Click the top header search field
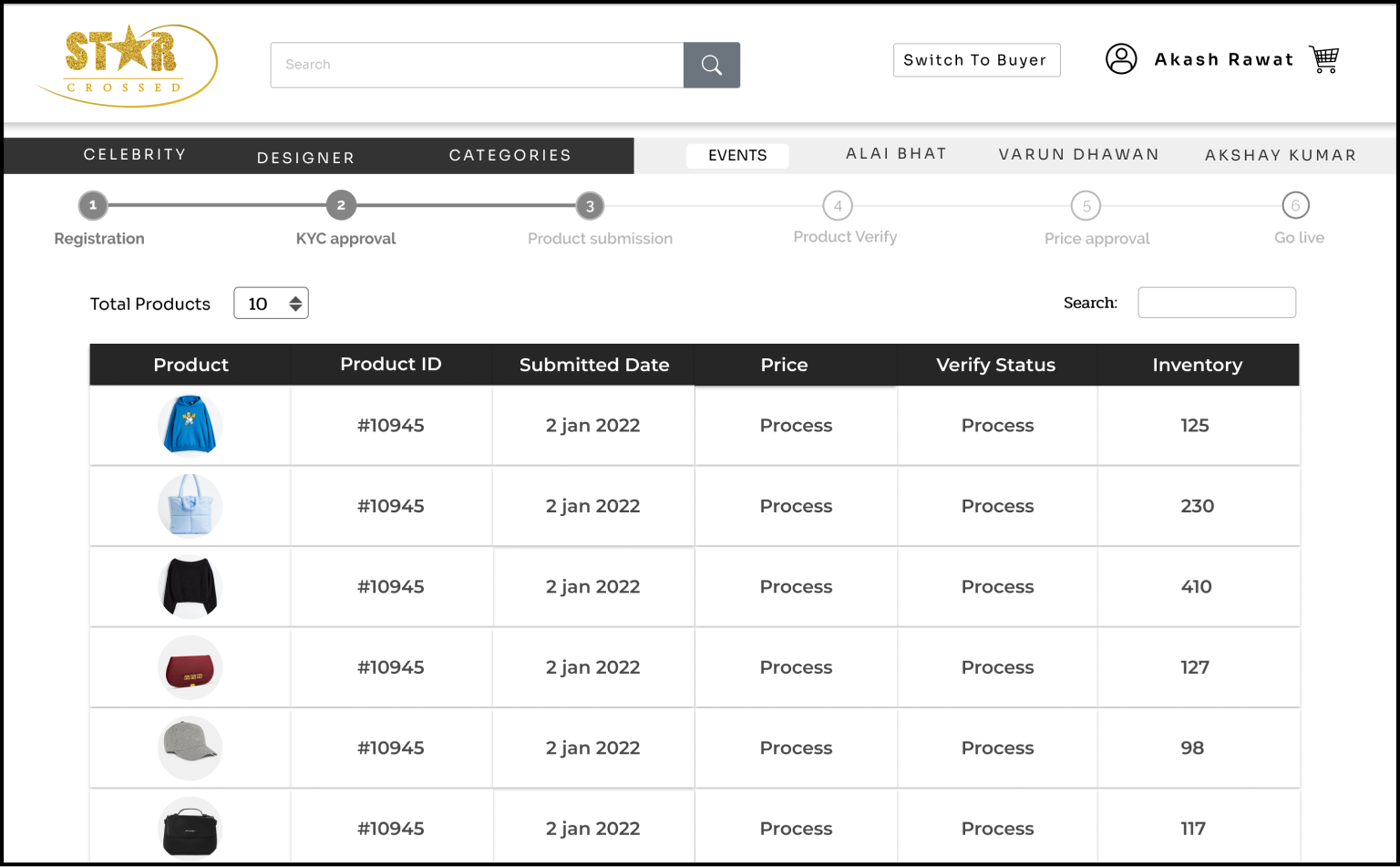 477,65
